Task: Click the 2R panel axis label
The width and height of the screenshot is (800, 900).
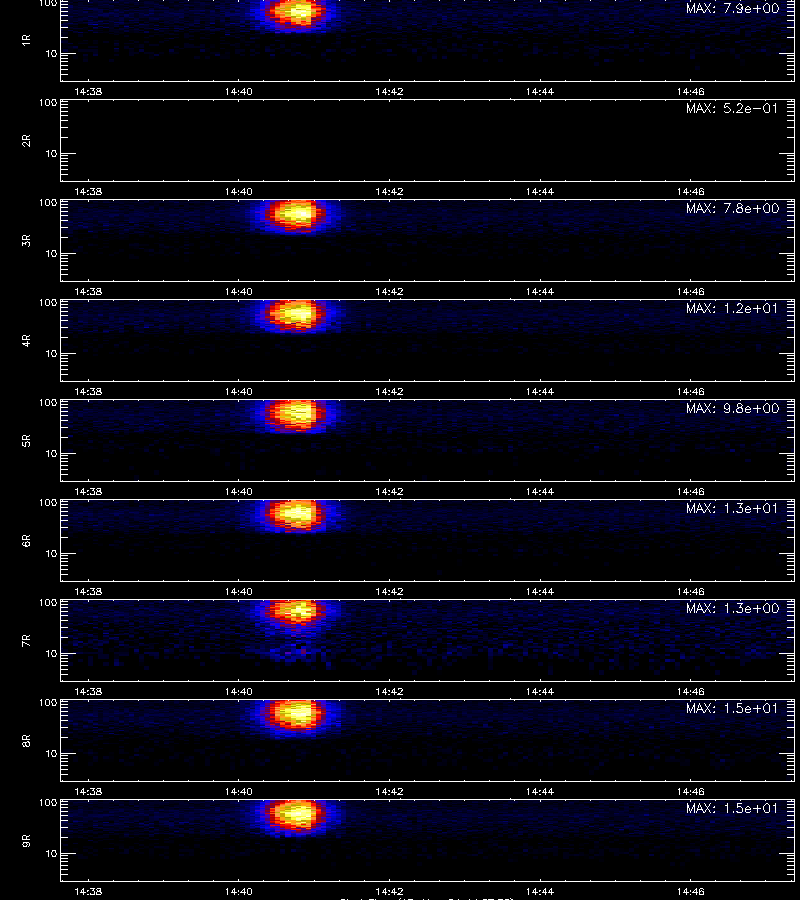Action: [26, 141]
